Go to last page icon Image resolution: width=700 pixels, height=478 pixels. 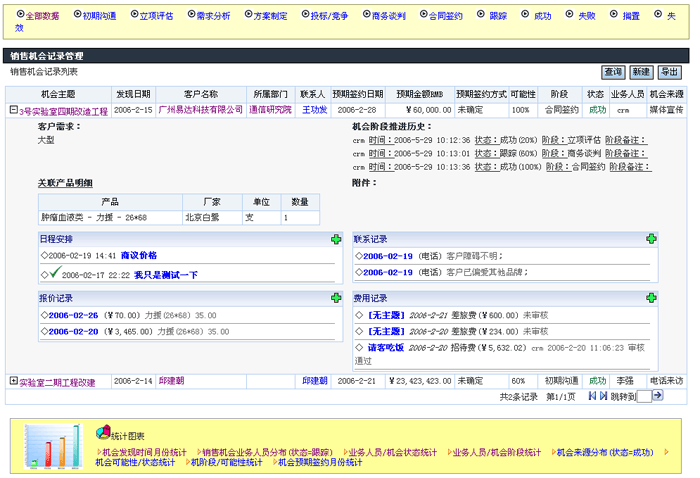604,395
